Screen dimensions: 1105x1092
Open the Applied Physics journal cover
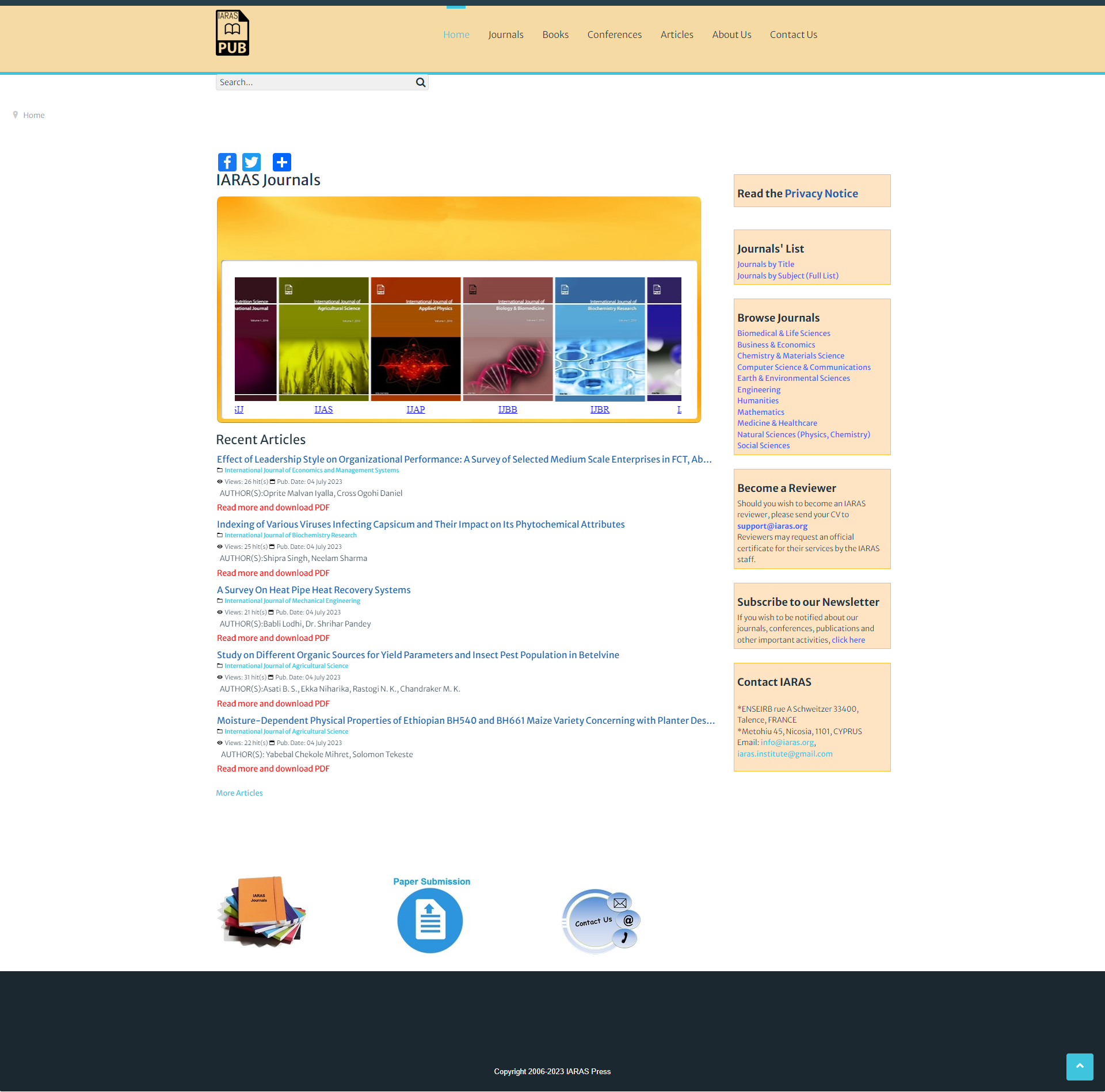coord(416,339)
